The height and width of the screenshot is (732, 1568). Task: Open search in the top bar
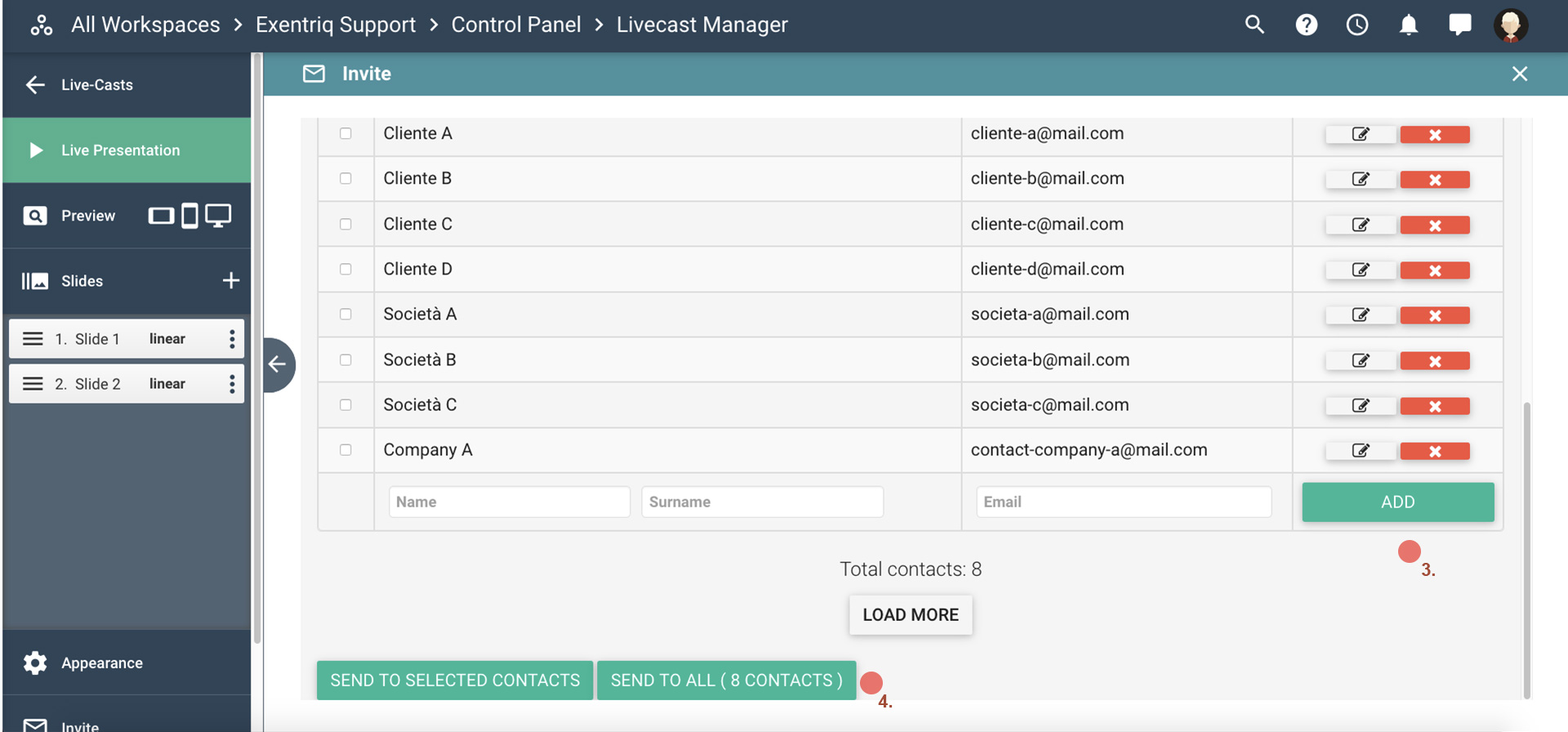[1254, 25]
